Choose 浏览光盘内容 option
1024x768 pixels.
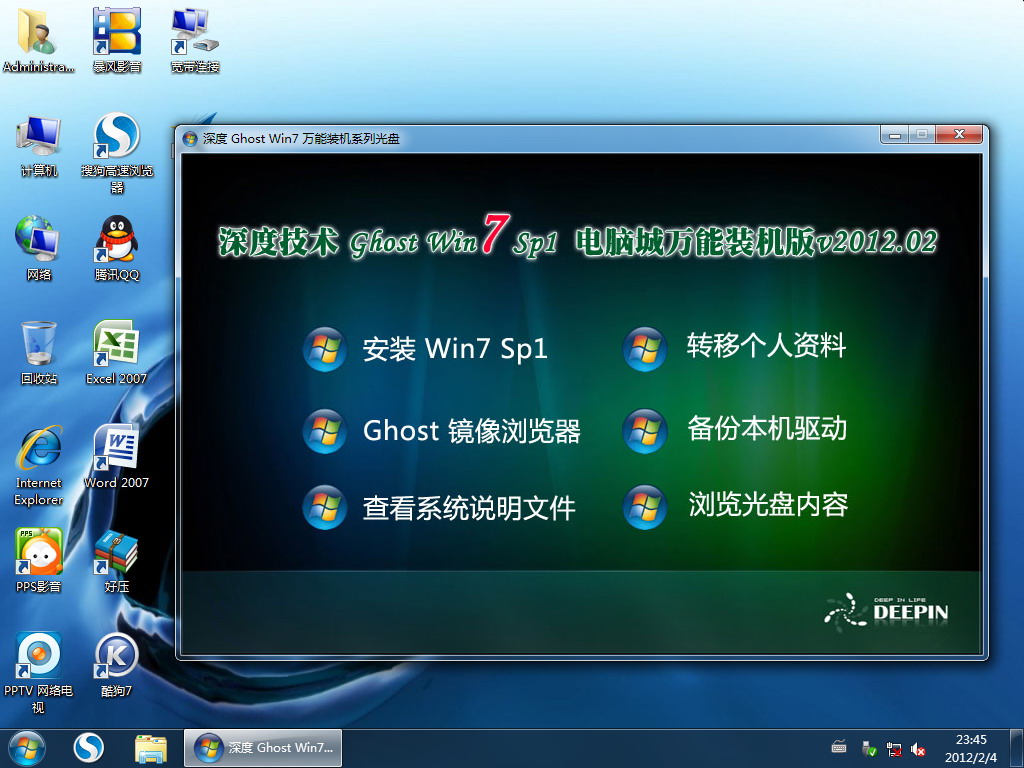point(768,505)
